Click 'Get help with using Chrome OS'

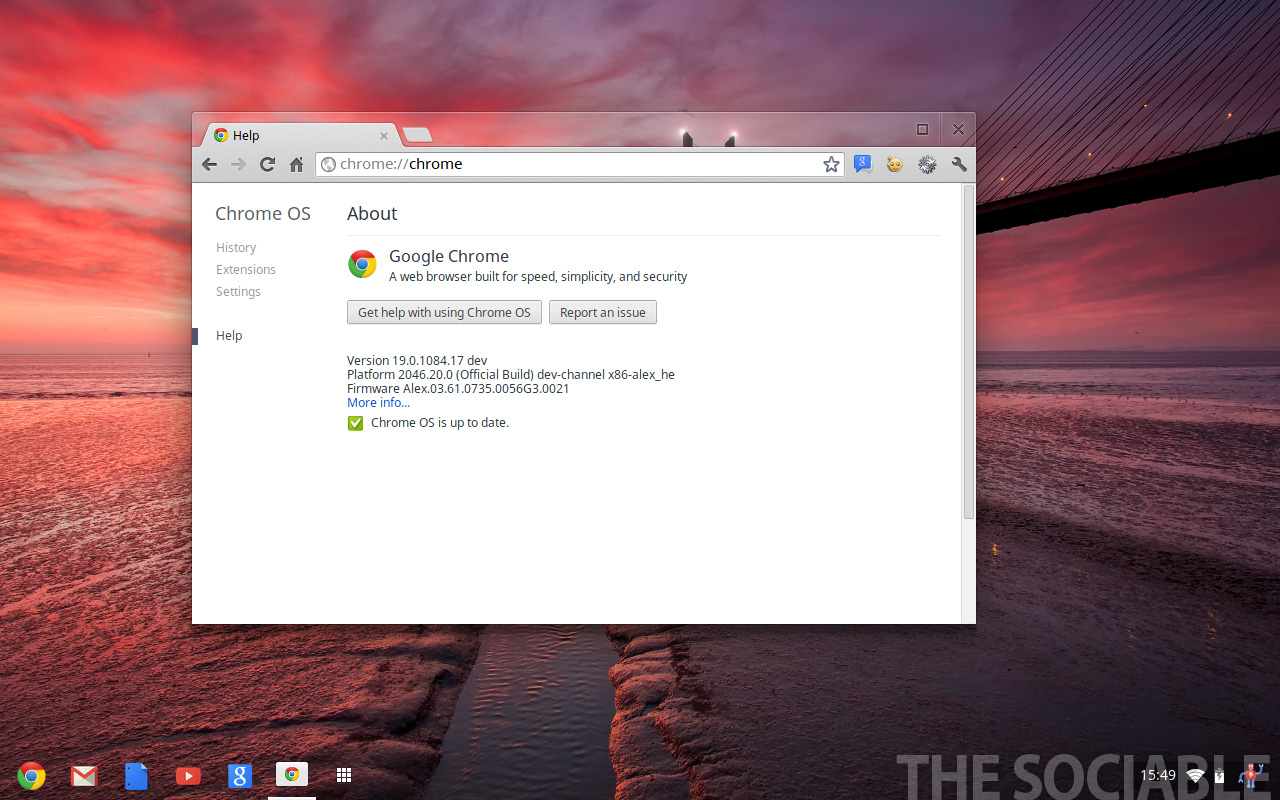click(444, 313)
